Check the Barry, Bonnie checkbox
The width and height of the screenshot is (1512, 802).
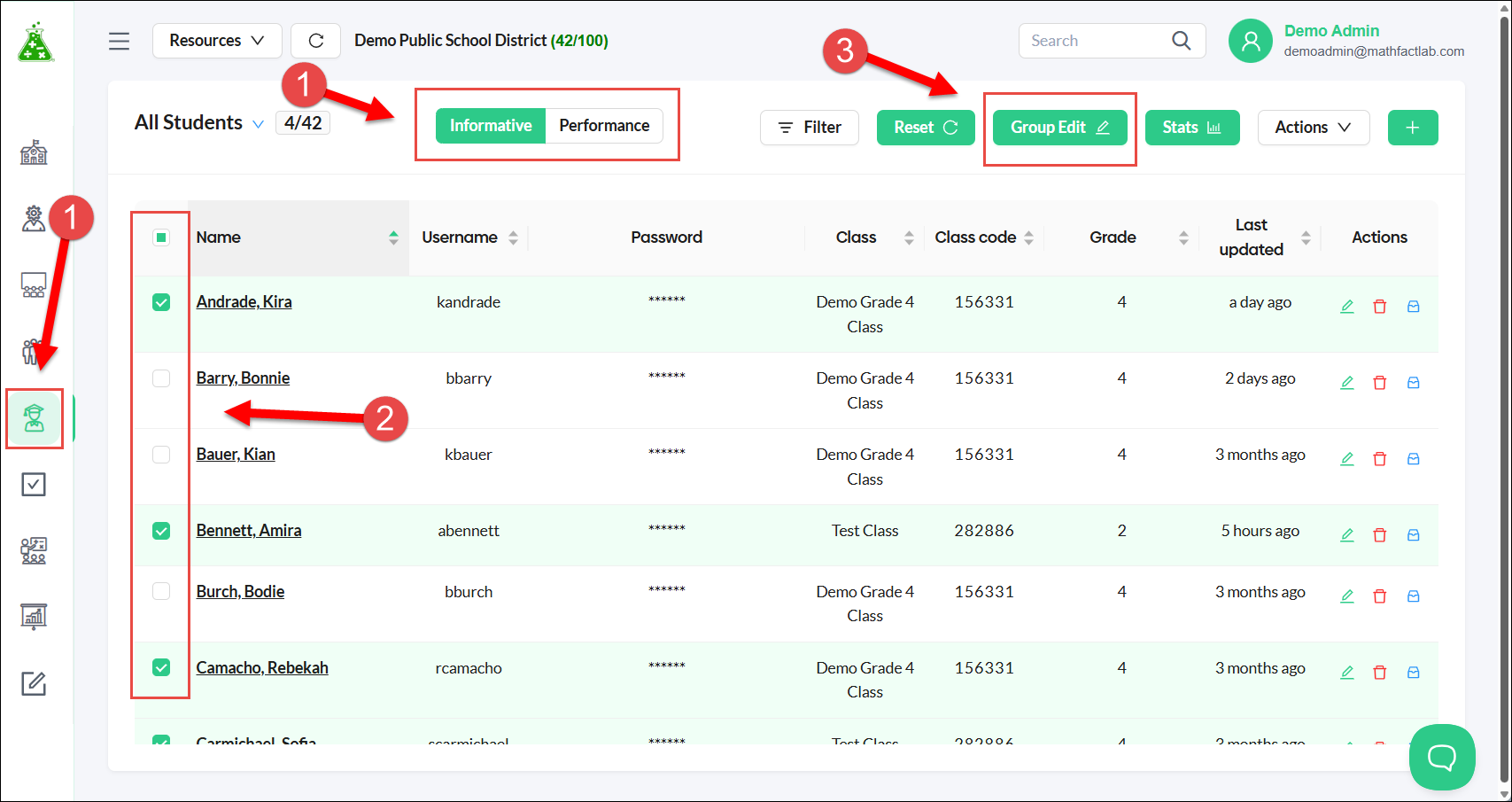161,378
